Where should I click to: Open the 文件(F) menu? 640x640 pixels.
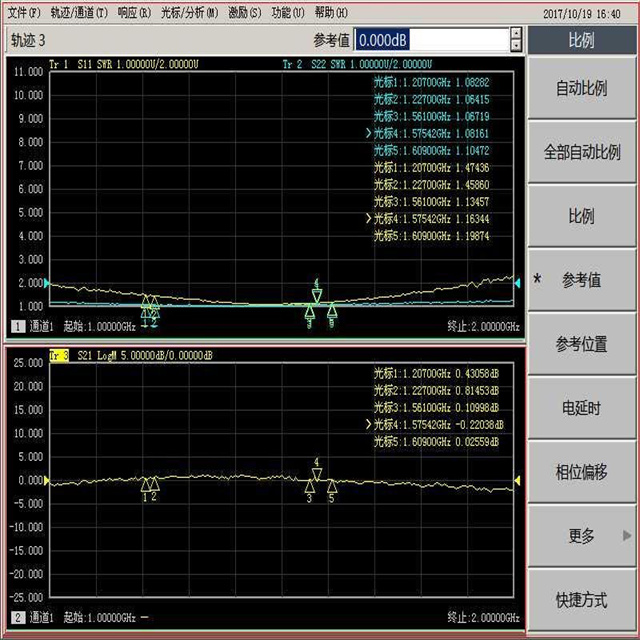point(24,13)
